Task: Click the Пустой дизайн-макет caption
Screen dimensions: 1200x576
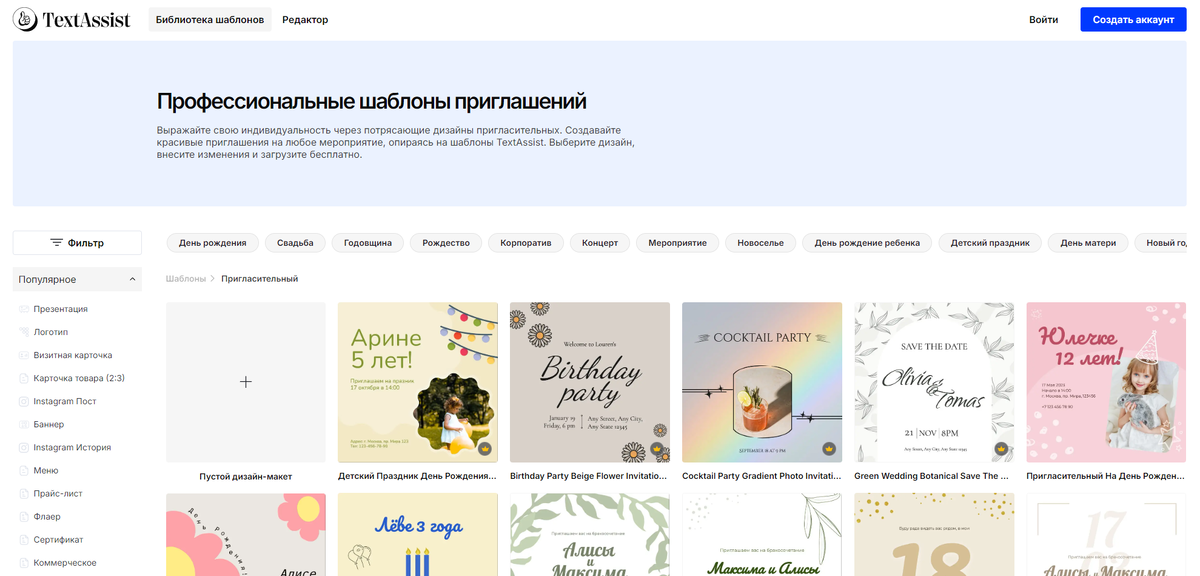Action: coord(246,477)
